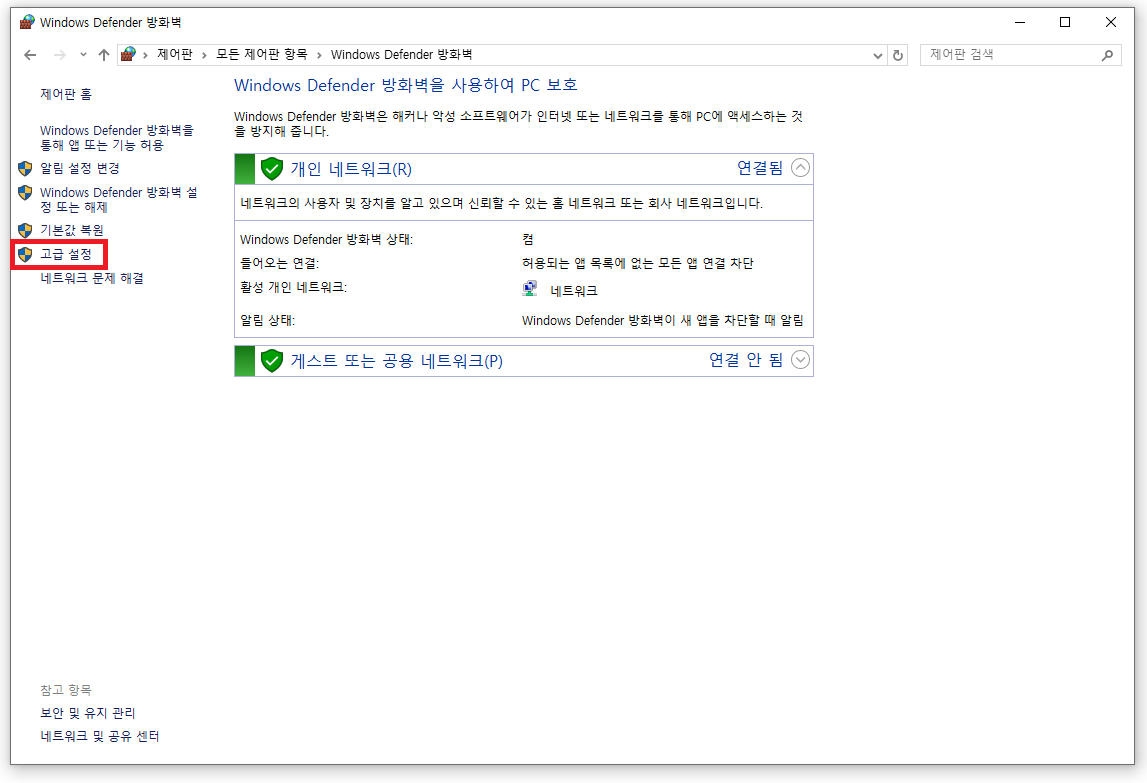
Task: Click green shield on 게스트 또는 공용 네트워크
Action: [271, 361]
